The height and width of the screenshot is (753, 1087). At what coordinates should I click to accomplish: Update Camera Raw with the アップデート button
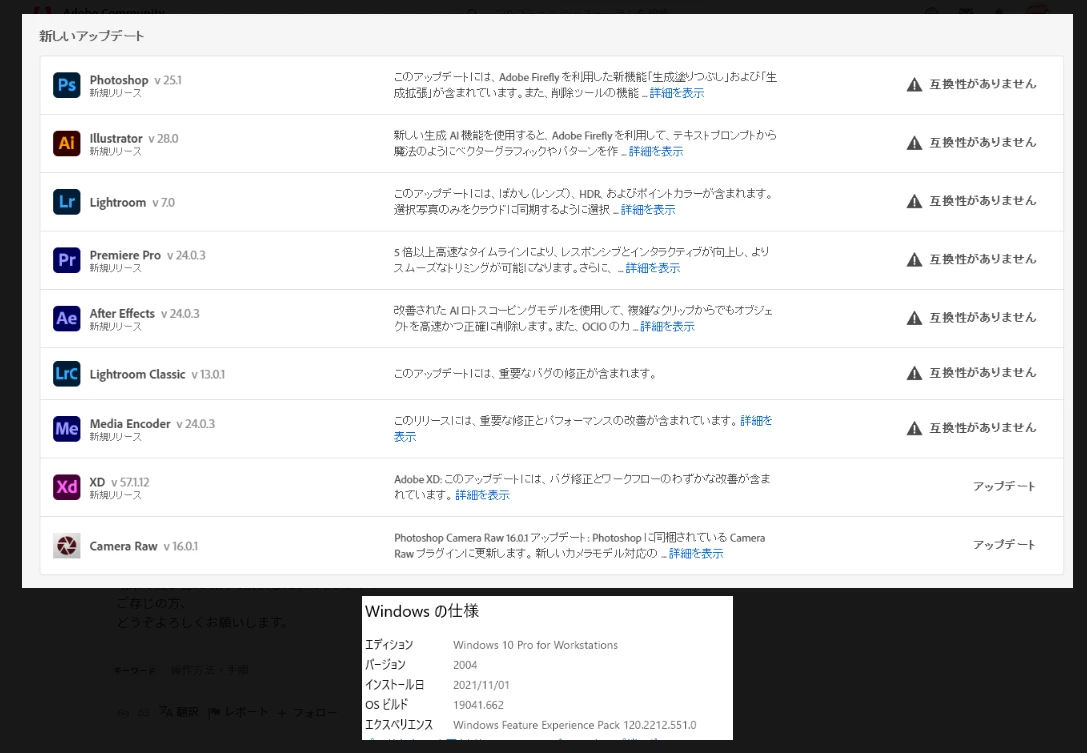pyautogui.click(x=1004, y=544)
